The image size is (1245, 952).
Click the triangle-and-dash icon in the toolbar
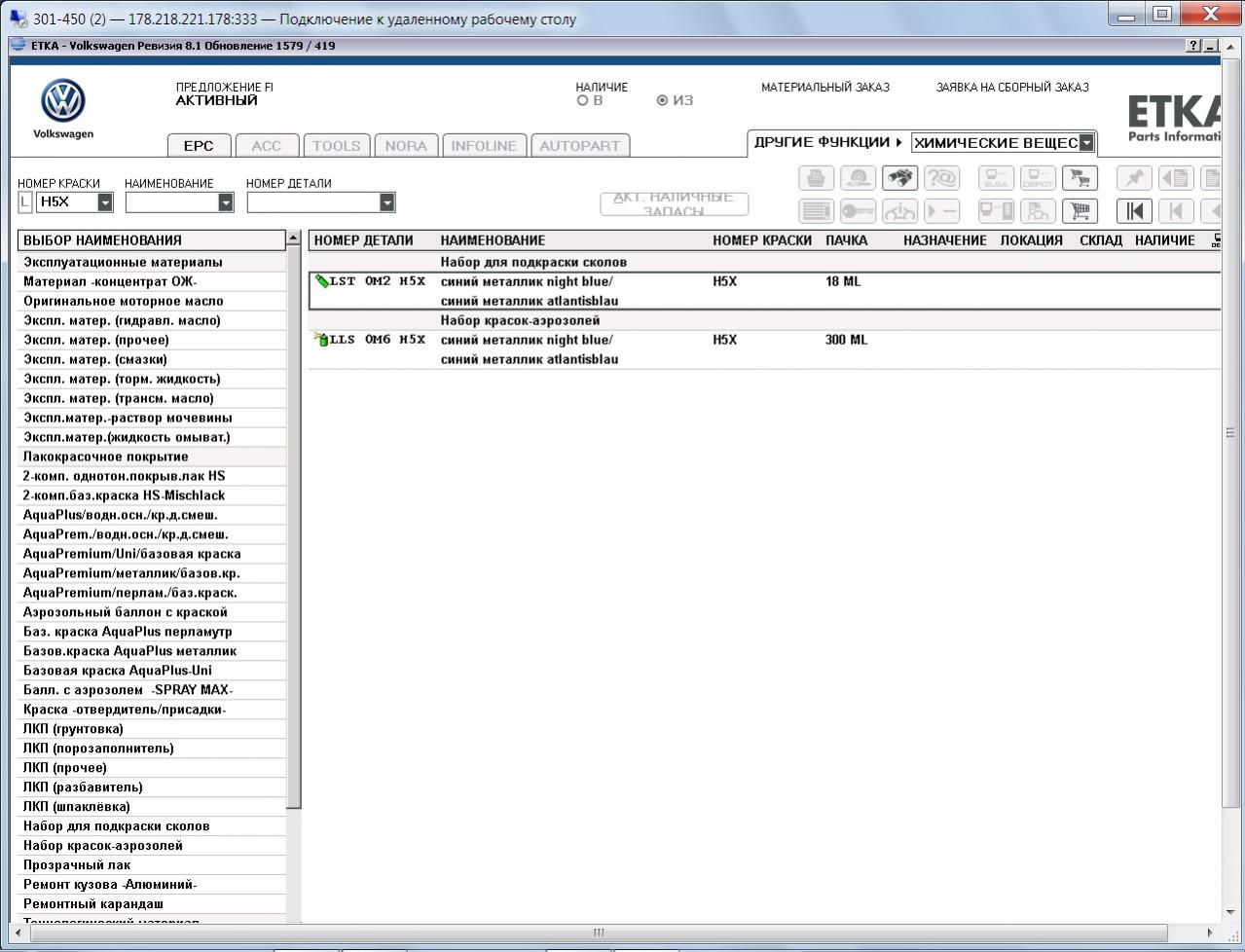pos(941,210)
